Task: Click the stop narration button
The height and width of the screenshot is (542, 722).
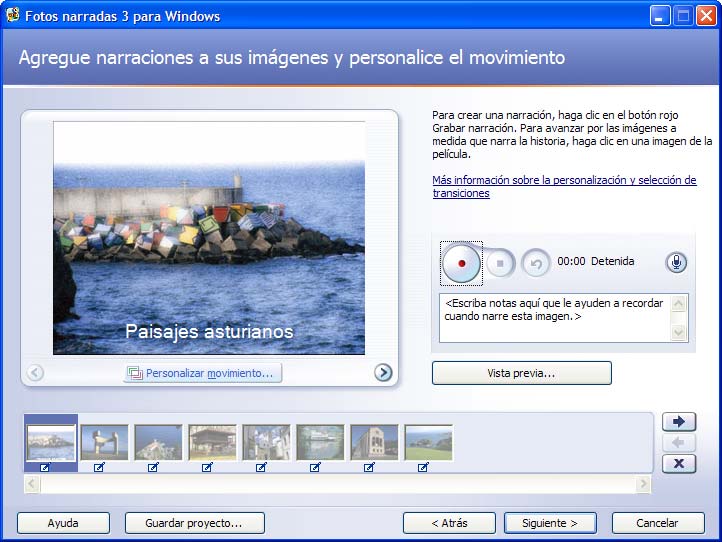Action: click(500, 263)
